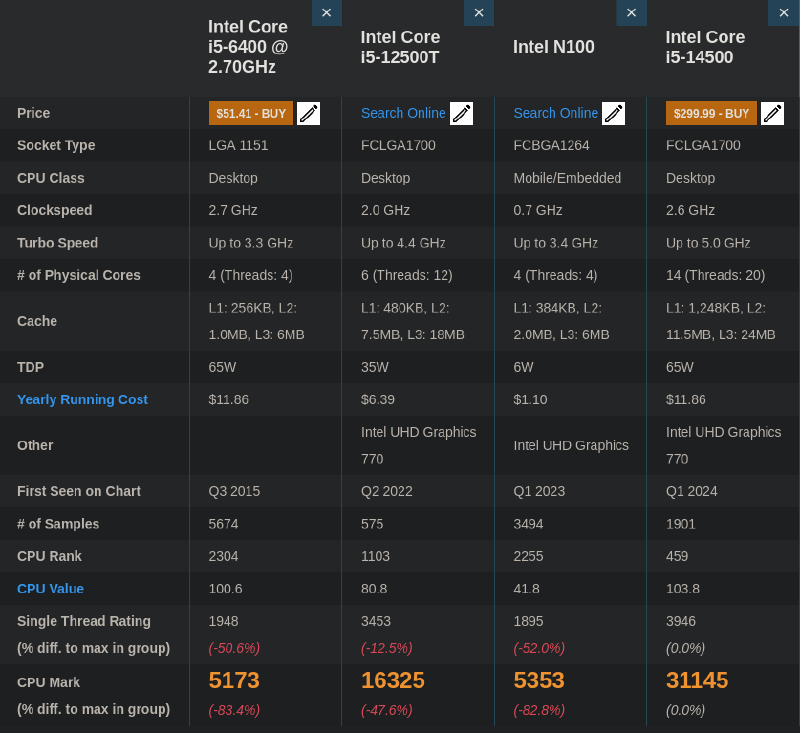
Task: Remove Intel N100 from comparison
Action: pos(631,13)
